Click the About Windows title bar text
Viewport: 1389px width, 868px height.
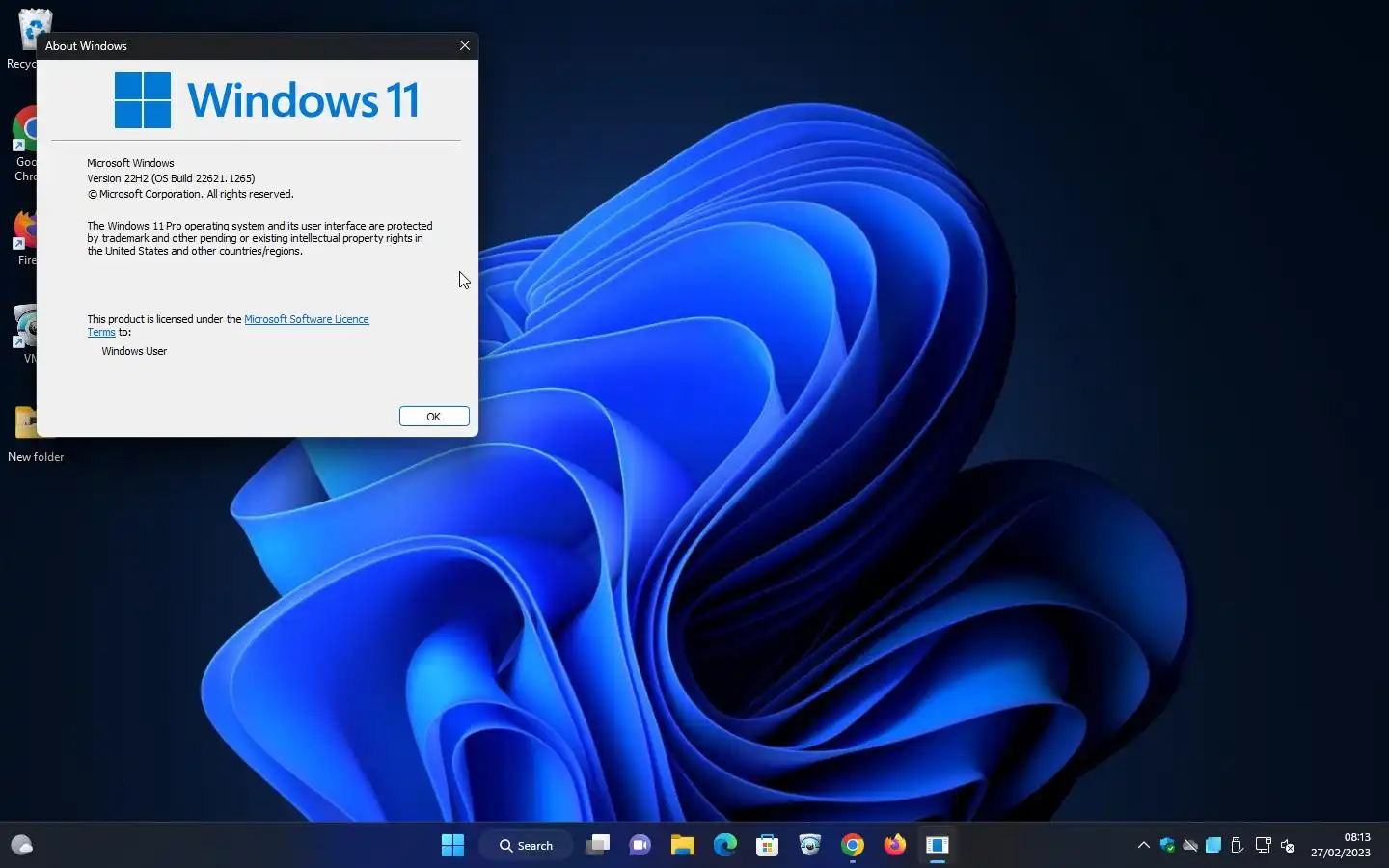pyautogui.click(x=86, y=45)
